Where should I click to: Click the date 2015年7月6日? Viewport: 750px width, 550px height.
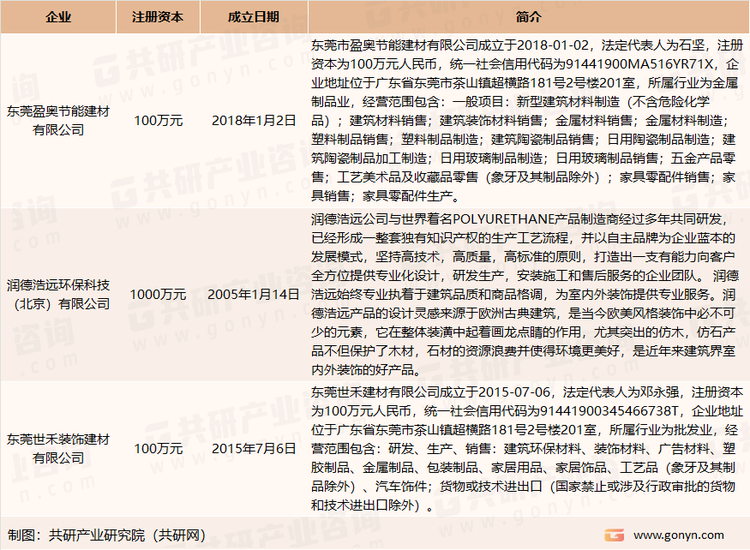[x=254, y=449]
